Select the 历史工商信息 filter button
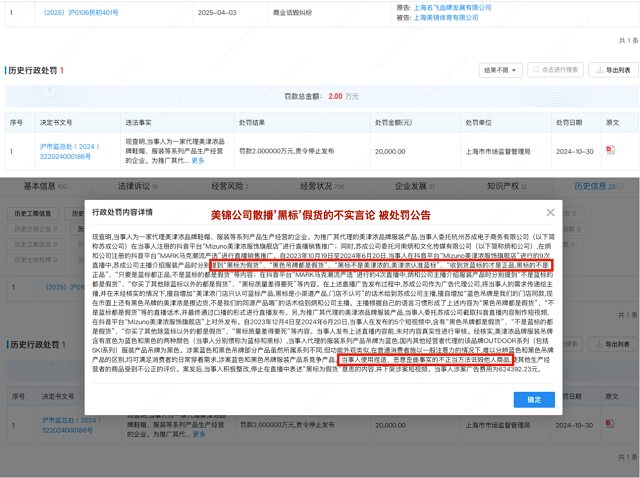 33,213
